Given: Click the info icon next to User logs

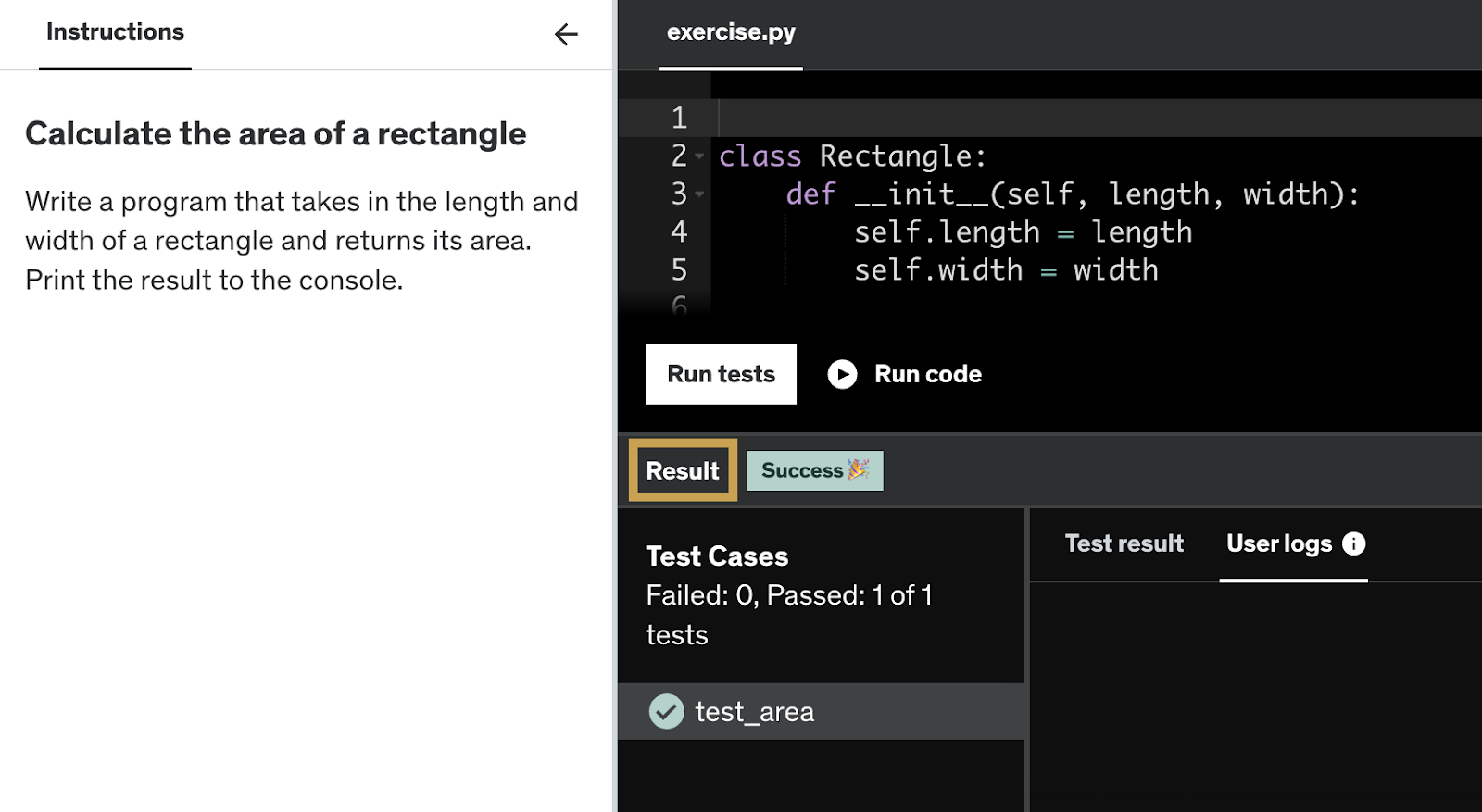Looking at the screenshot, I should click(x=1353, y=543).
